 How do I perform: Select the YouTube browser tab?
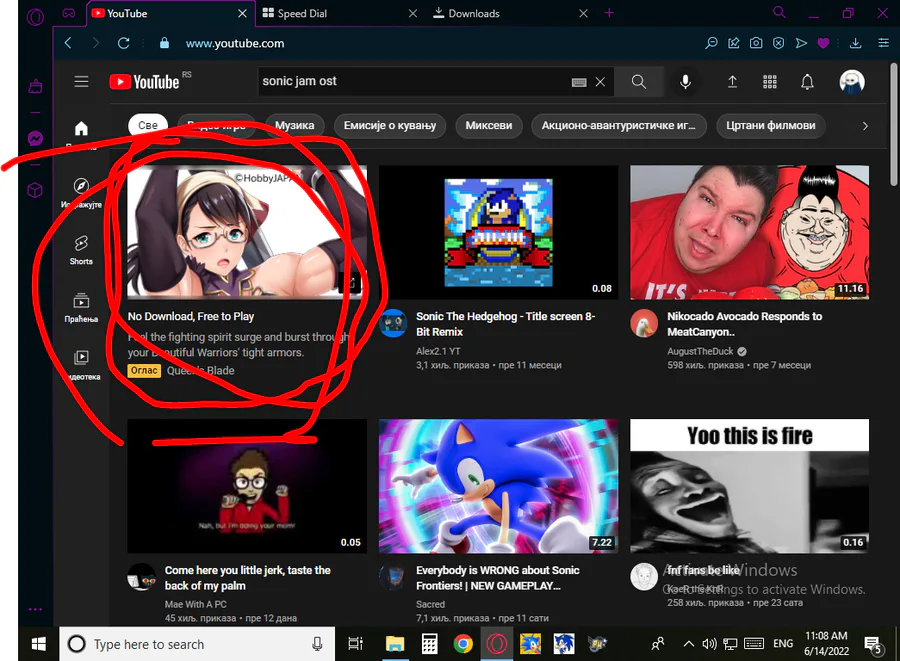point(170,13)
